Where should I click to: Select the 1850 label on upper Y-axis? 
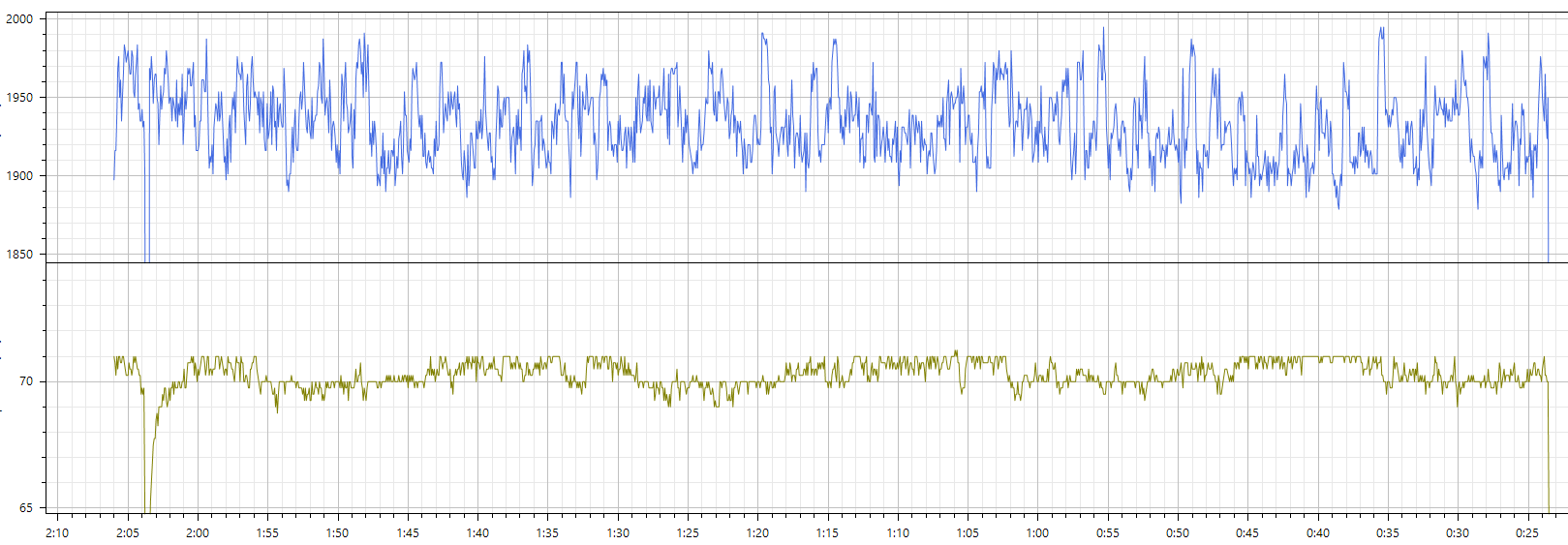click(19, 255)
